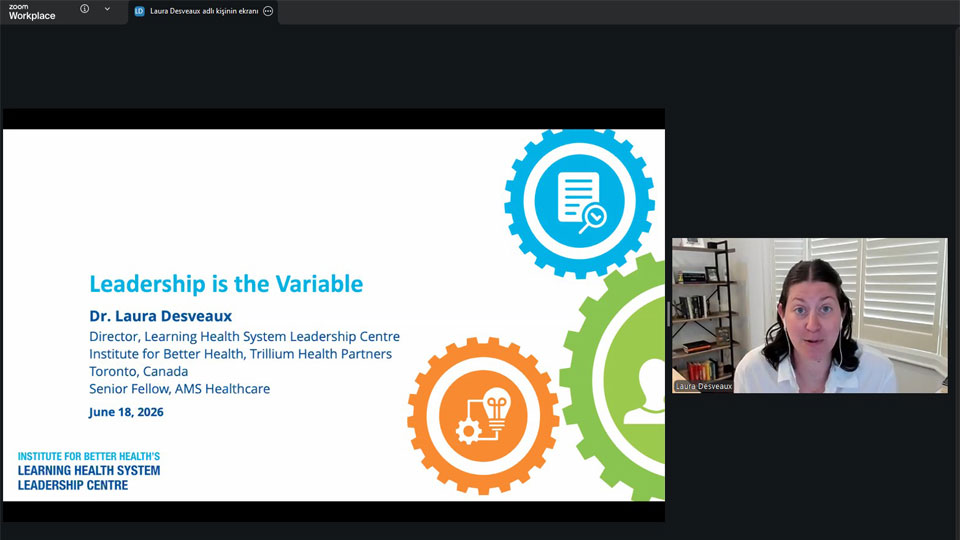This screenshot has width=960, height=540.
Task: Click the Laura Desveaux name label on video
Action: [703, 386]
